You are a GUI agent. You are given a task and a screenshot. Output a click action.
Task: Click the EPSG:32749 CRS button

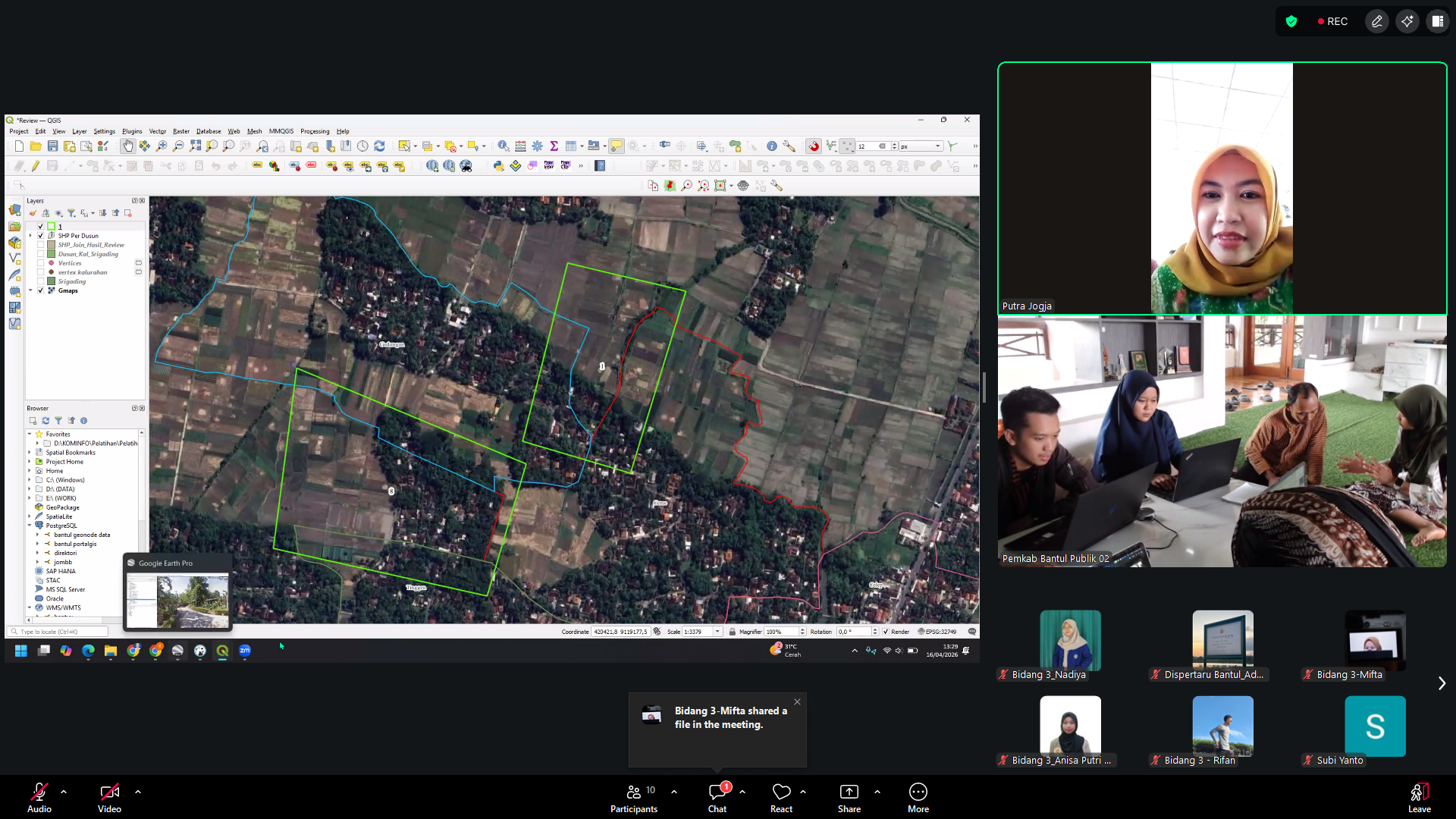pos(937,632)
